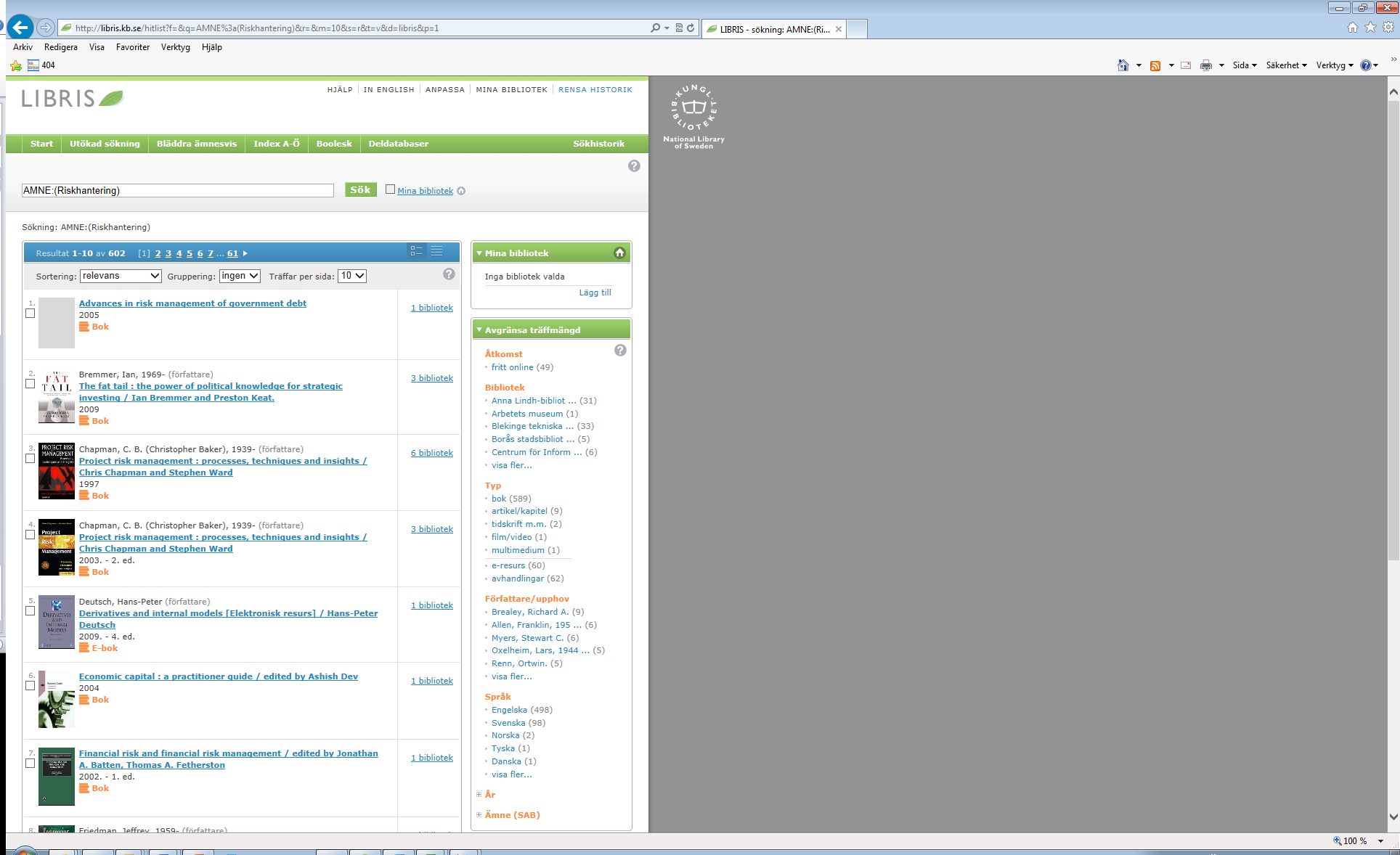Click the LIBRIS logo
This screenshot has width=1400, height=855.
[x=73, y=98]
